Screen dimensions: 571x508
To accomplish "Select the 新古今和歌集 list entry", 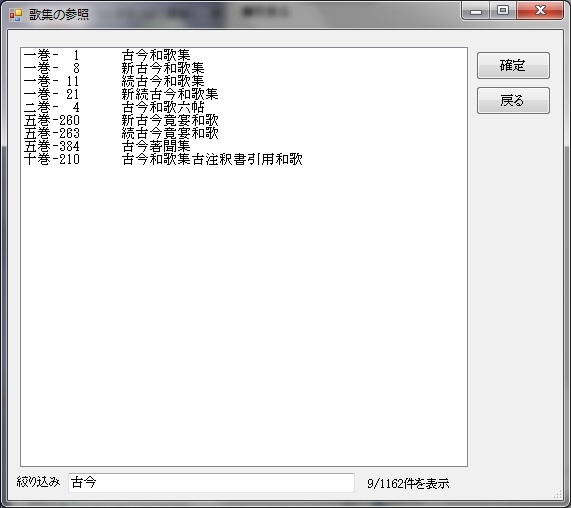I will 244,68.
